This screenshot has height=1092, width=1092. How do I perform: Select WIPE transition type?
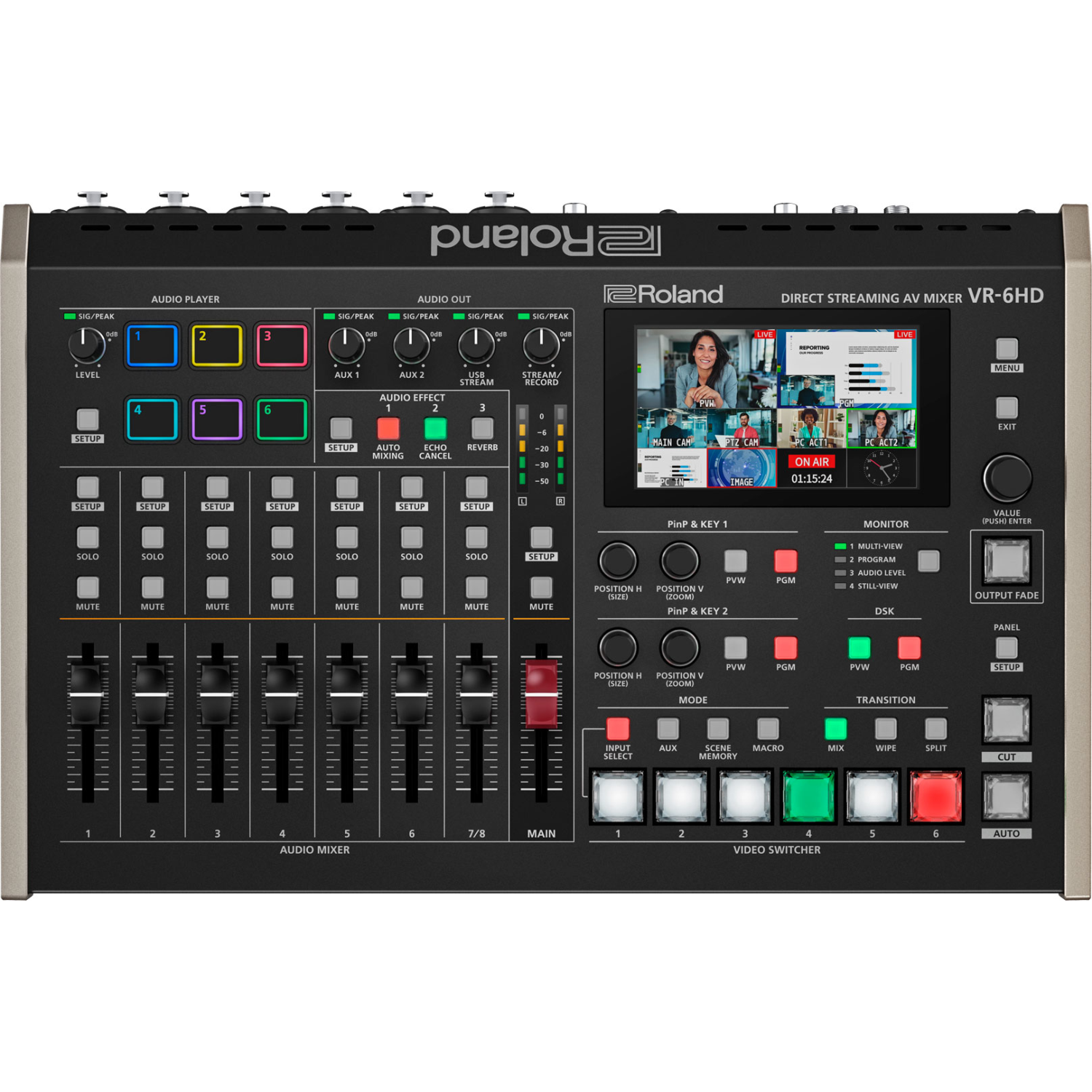click(886, 729)
